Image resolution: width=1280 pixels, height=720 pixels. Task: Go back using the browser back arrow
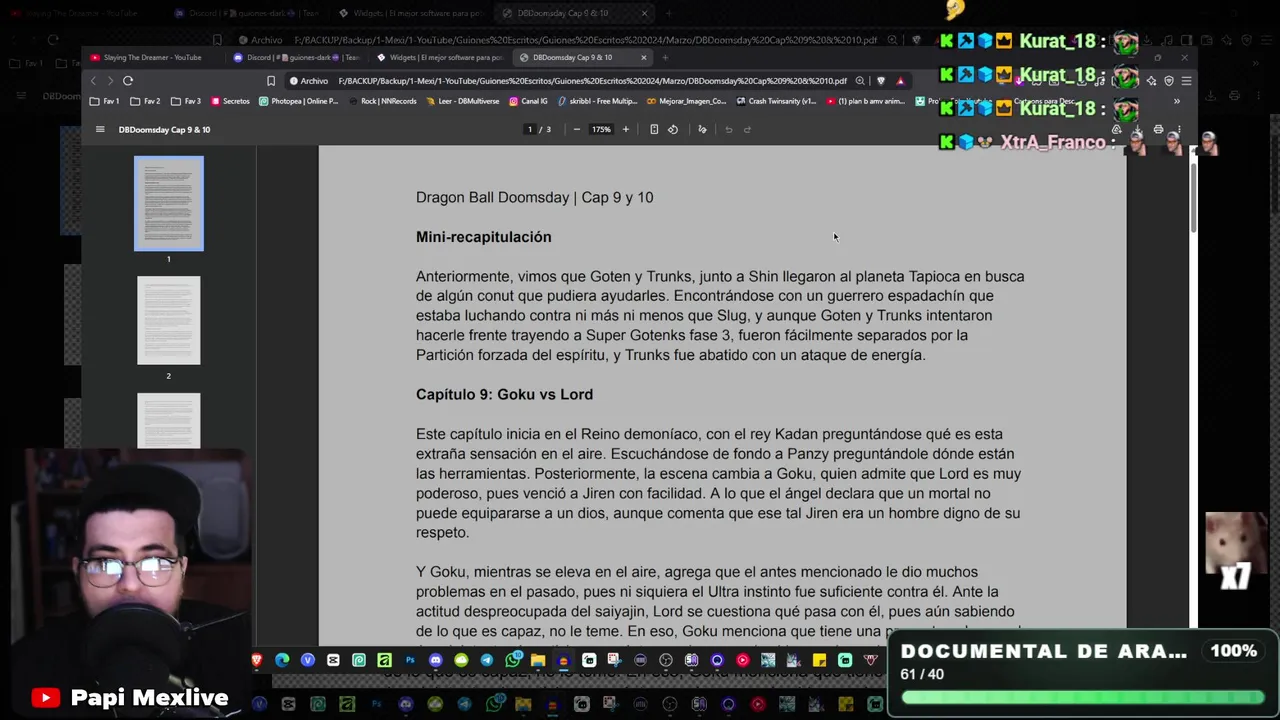point(93,80)
